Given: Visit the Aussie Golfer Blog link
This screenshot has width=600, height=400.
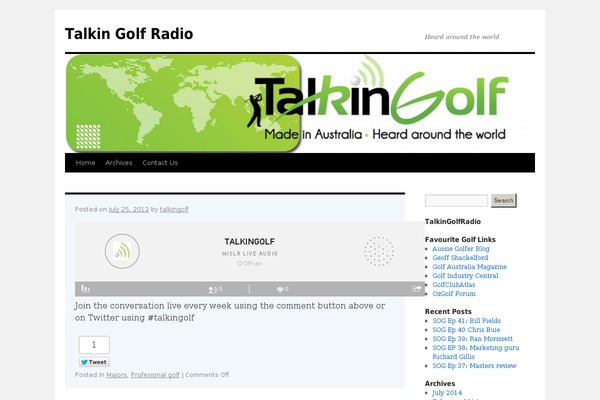Looking at the screenshot, I should pos(461,249).
